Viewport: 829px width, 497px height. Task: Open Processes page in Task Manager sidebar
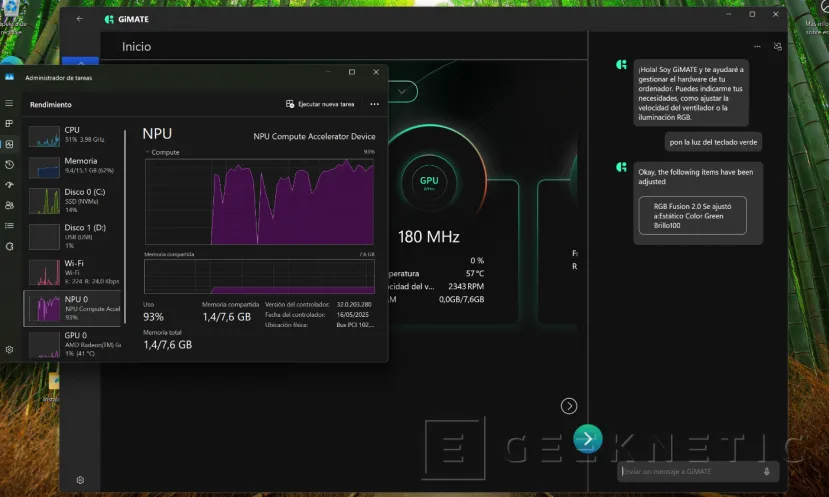(x=9, y=123)
